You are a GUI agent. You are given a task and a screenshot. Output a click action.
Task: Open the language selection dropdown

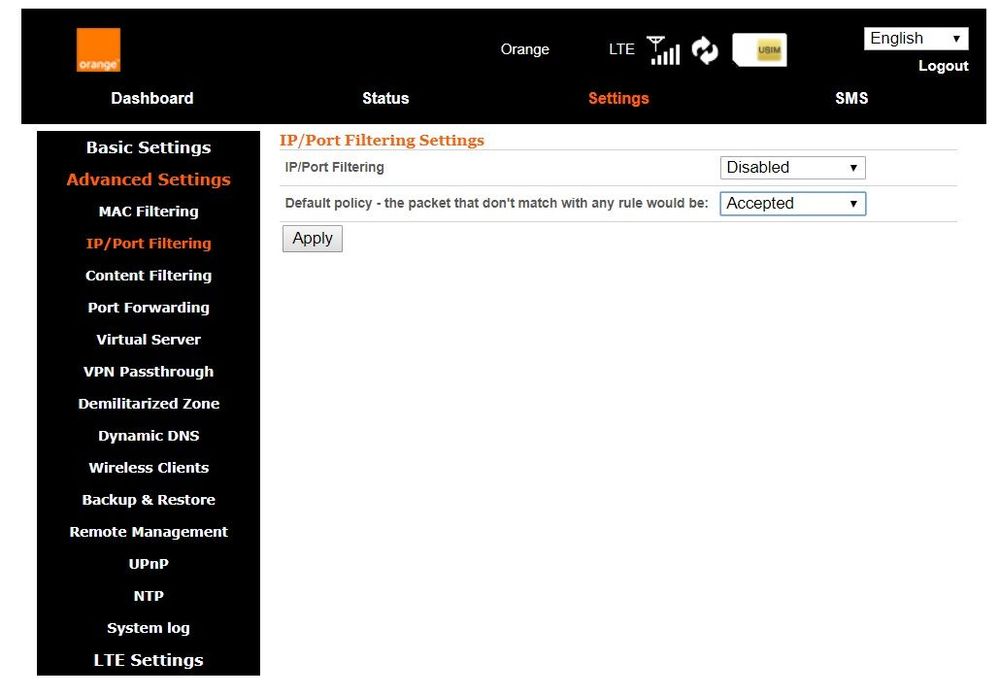click(x=916, y=38)
